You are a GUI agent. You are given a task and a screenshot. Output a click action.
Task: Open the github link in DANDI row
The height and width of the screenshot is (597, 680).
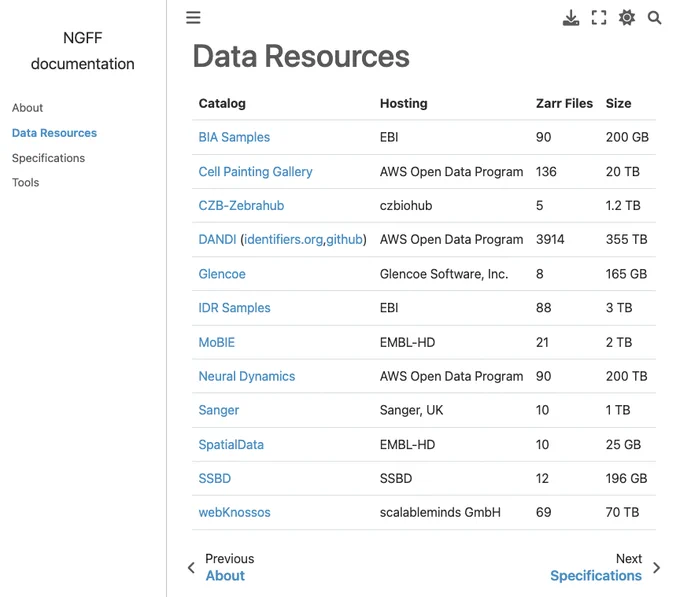click(x=344, y=239)
